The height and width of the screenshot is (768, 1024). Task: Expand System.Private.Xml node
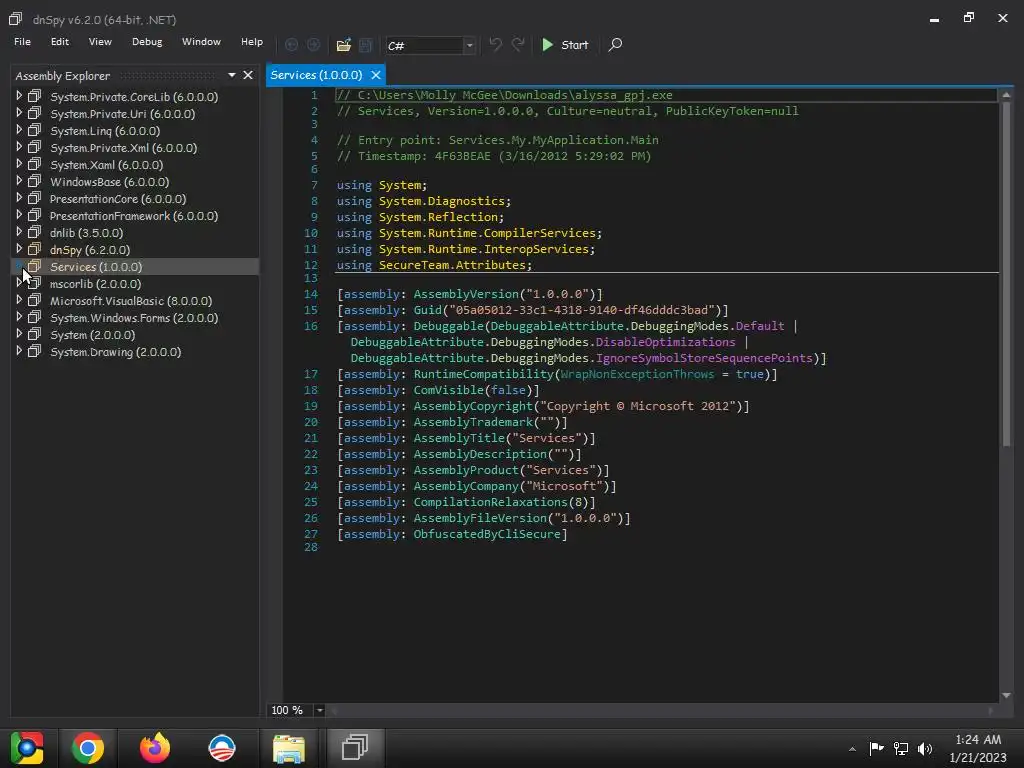19,147
